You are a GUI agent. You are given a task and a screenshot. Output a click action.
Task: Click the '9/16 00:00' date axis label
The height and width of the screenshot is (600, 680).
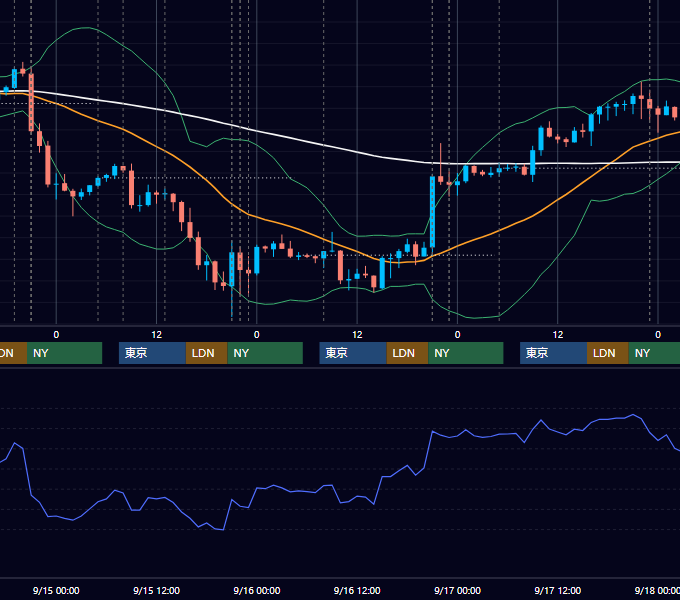pyautogui.click(x=257, y=590)
